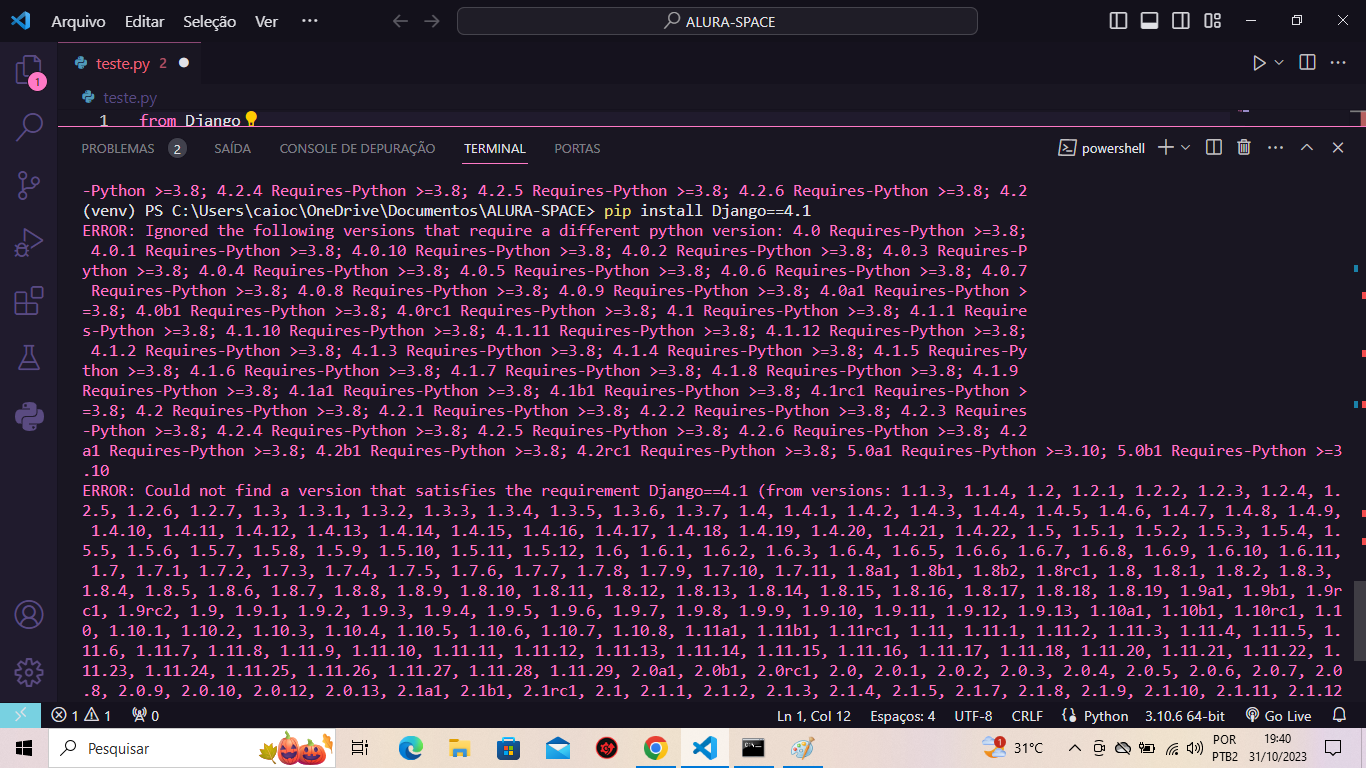Open the Explorer view in activity bar

pyautogui.click(x=29, y=71)
